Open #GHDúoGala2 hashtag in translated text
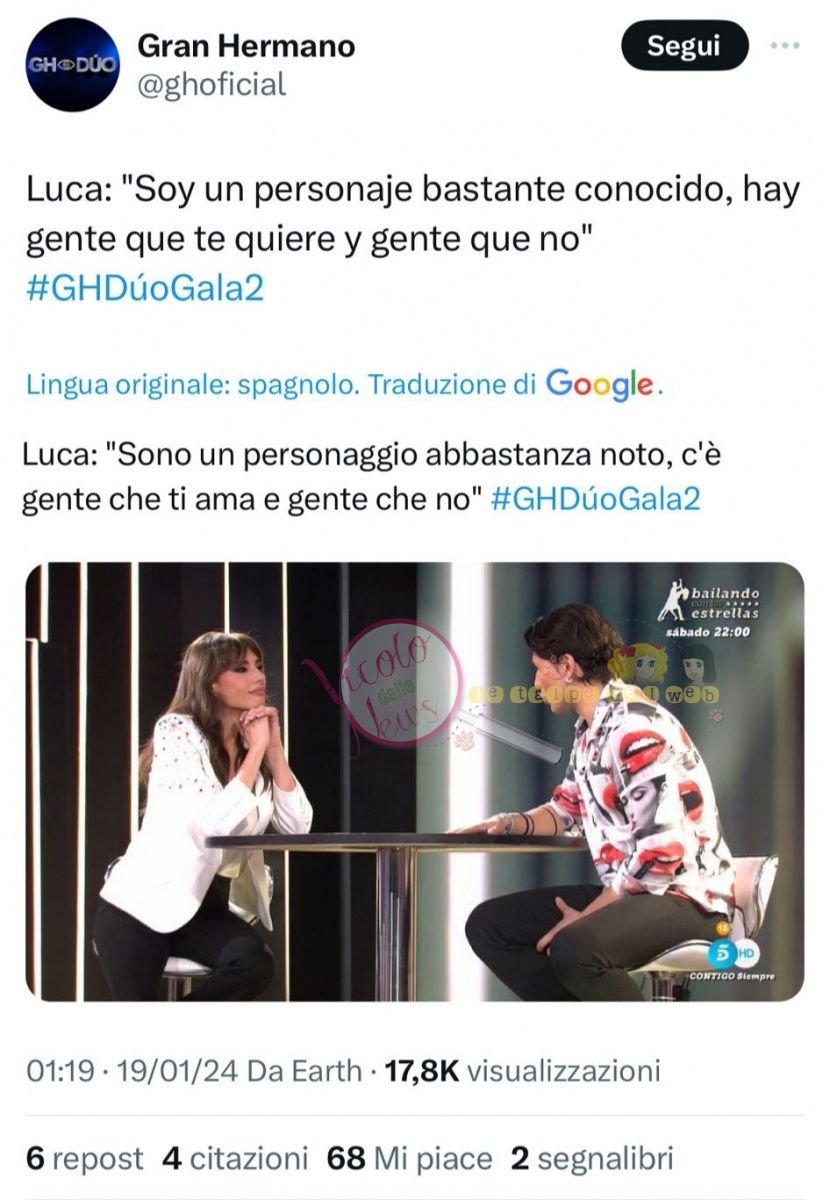This screenshot has height=1200, width=830. coord(596,499)
